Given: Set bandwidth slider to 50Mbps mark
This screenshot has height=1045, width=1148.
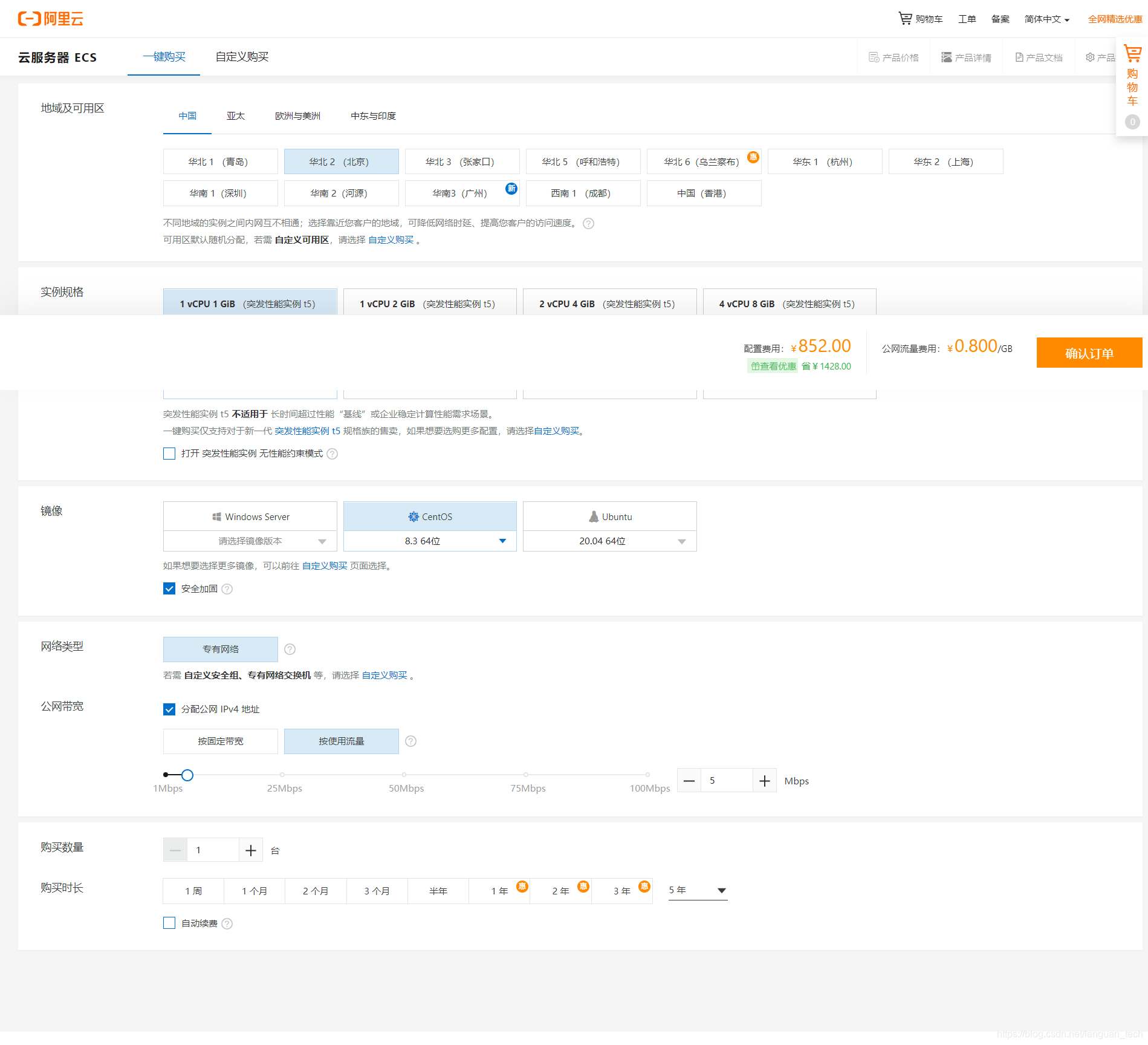Looking at the screenshot, I should coord(404,775).
